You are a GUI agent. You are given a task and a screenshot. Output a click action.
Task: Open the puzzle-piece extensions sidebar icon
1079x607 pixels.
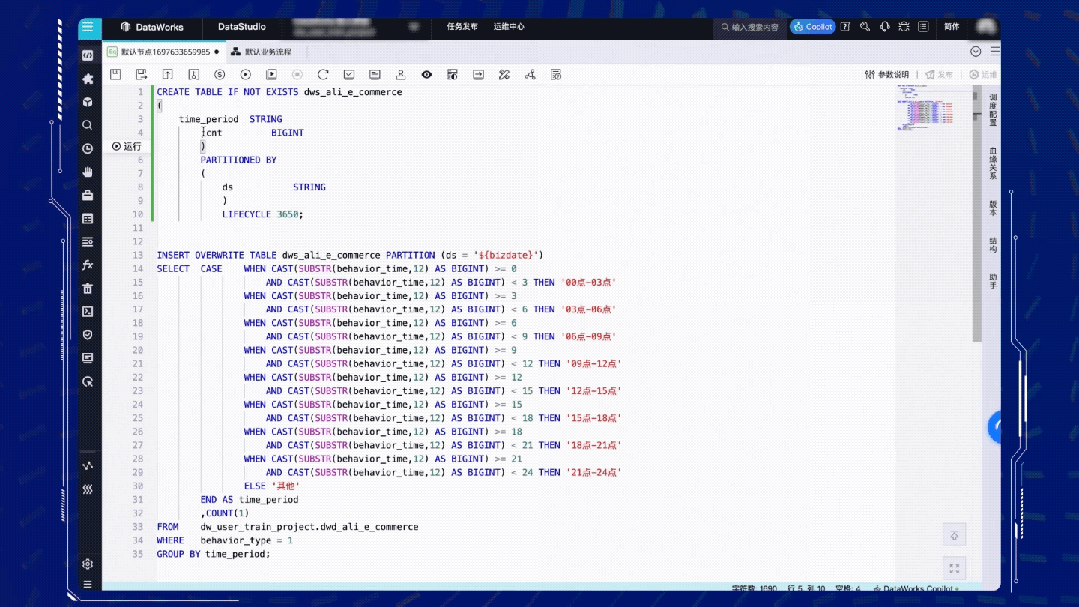coord(87,79)
